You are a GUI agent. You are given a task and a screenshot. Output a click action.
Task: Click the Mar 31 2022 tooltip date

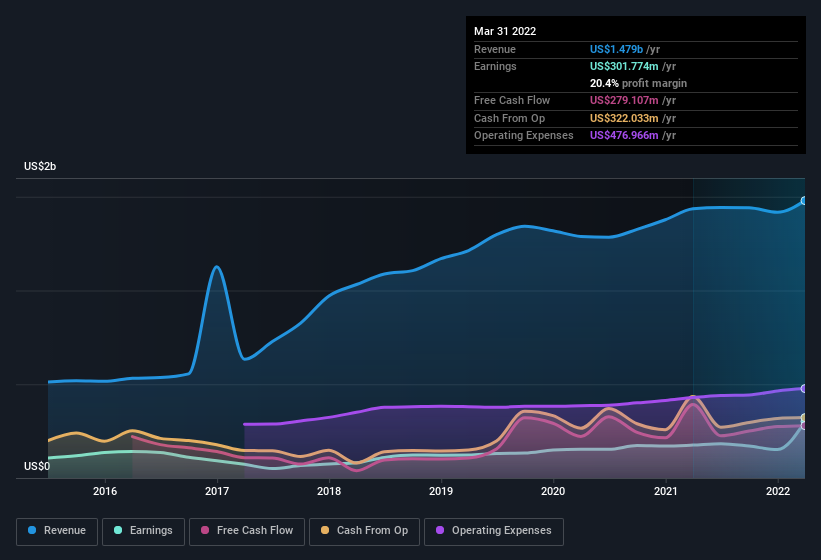click(505, 31)
